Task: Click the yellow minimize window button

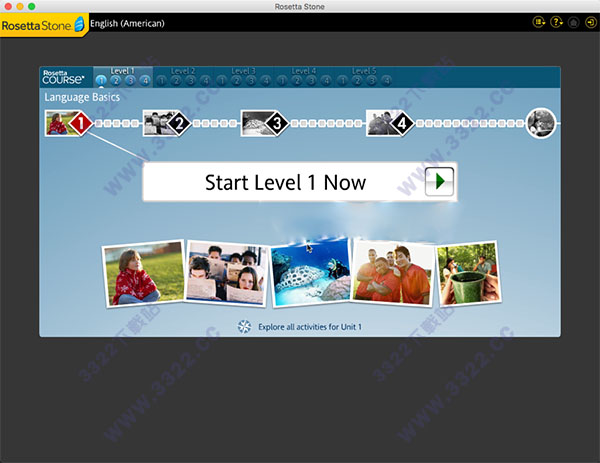Action: click(x=20, y=6)
